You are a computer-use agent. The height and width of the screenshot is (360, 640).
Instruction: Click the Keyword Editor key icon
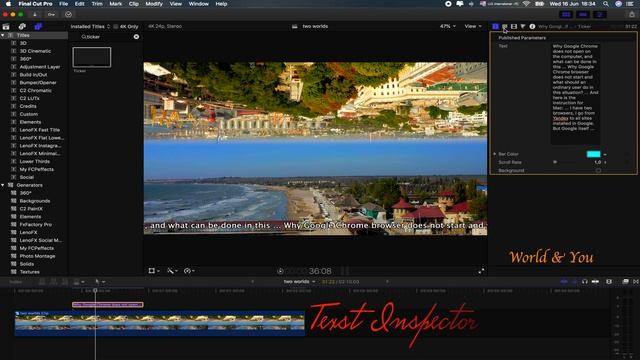pyautogui.click(x=51, y=14)
